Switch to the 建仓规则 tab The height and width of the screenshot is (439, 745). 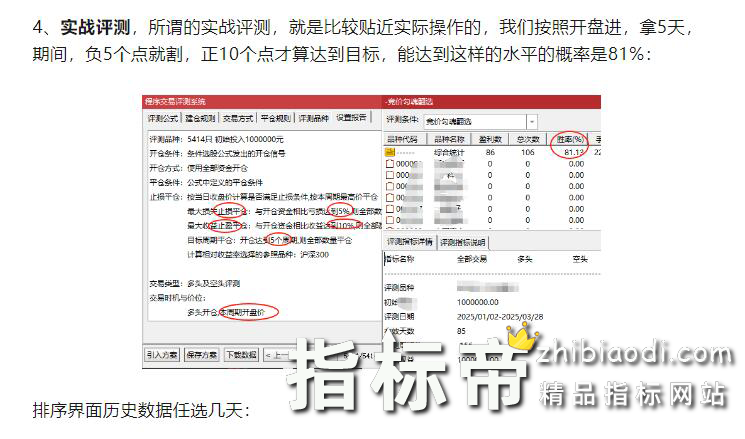point(200,118)
